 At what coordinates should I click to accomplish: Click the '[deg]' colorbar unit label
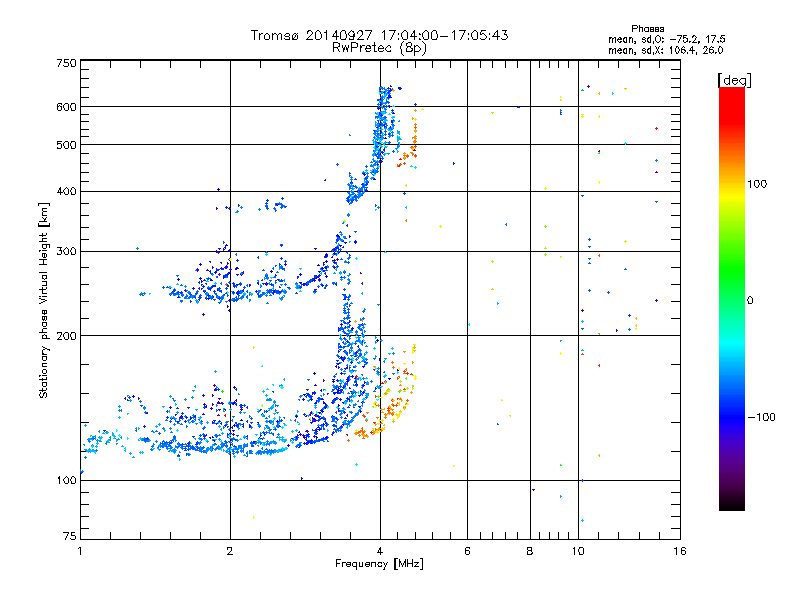click(734, 80)
